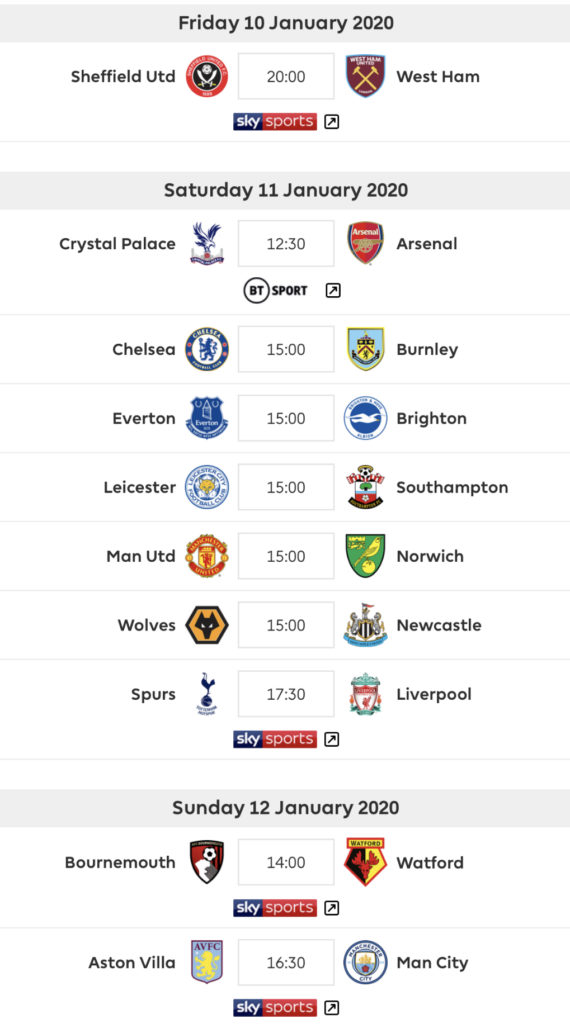This screenshot has width=570, height=1024.
Task: Select the Chelsea club crest
Action: tap(206, 349)
